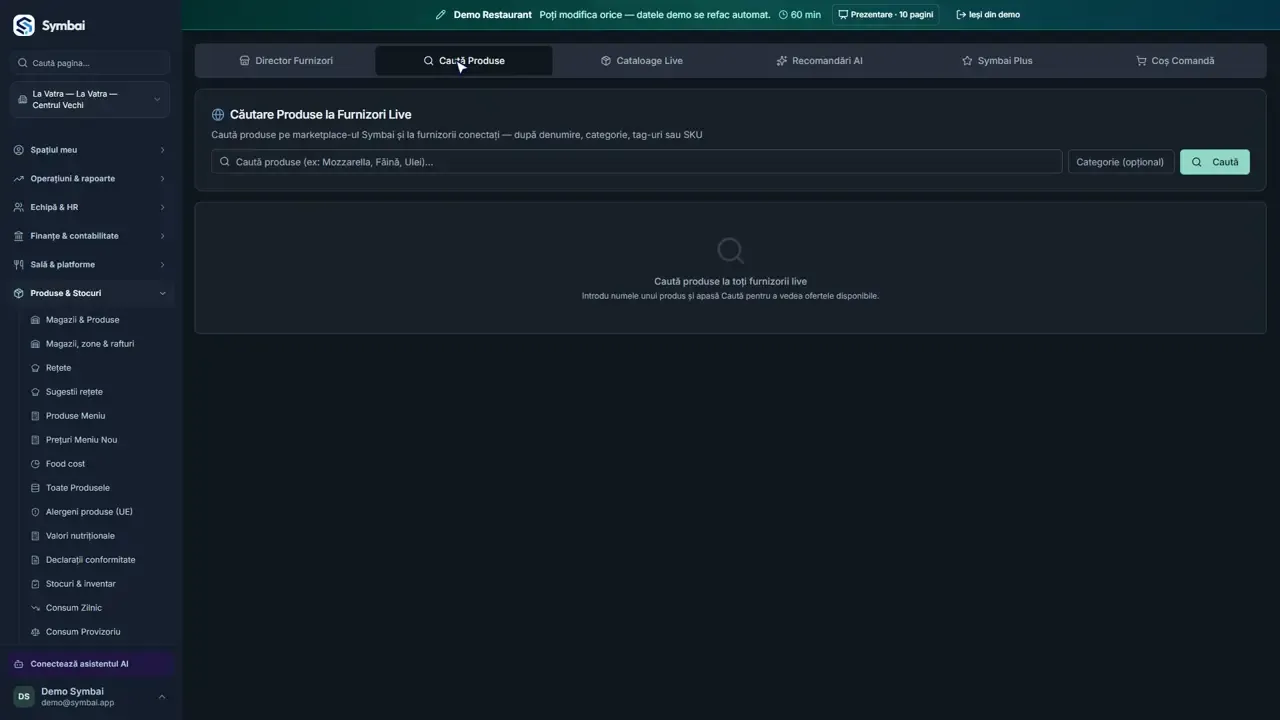
Task: Click the Director Furnizori store icon
Action: (245, 61)
